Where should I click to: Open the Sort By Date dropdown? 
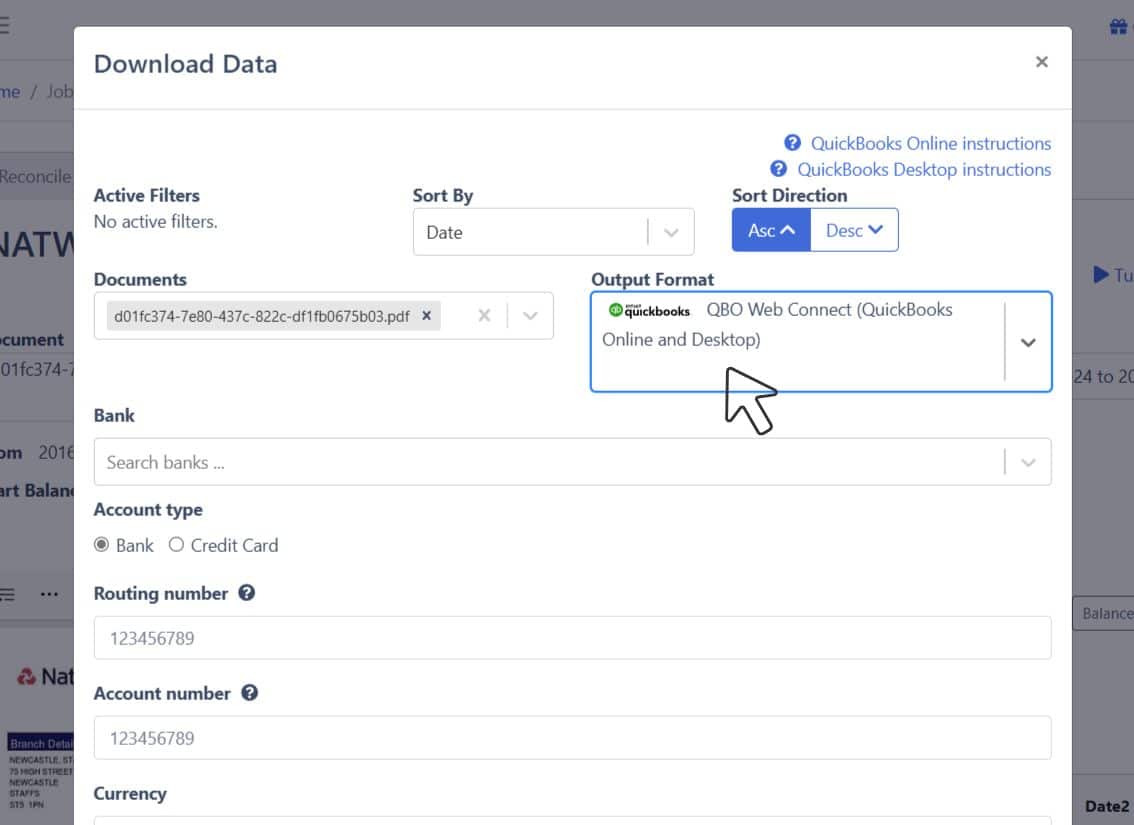pyautogui.click(x=553, y=232)
